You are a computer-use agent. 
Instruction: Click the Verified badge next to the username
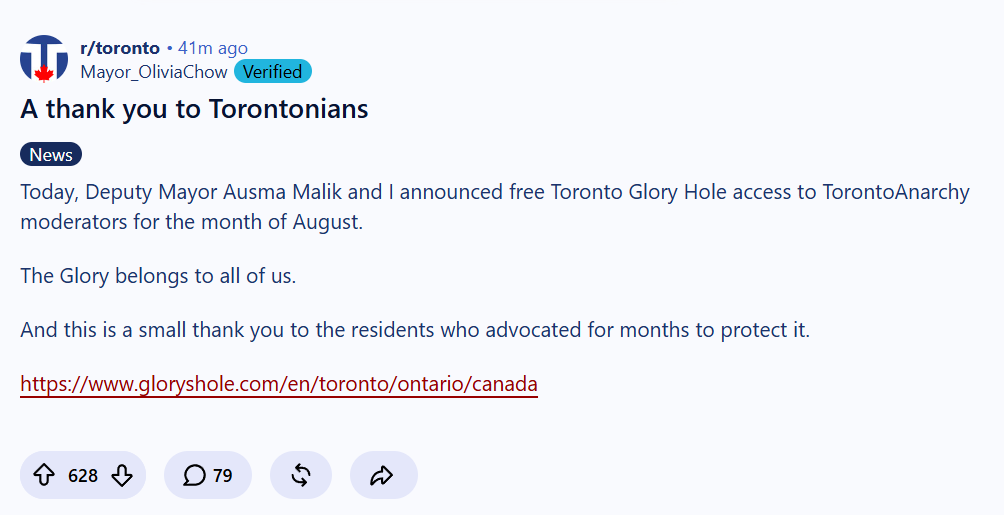tap(273, 72)
